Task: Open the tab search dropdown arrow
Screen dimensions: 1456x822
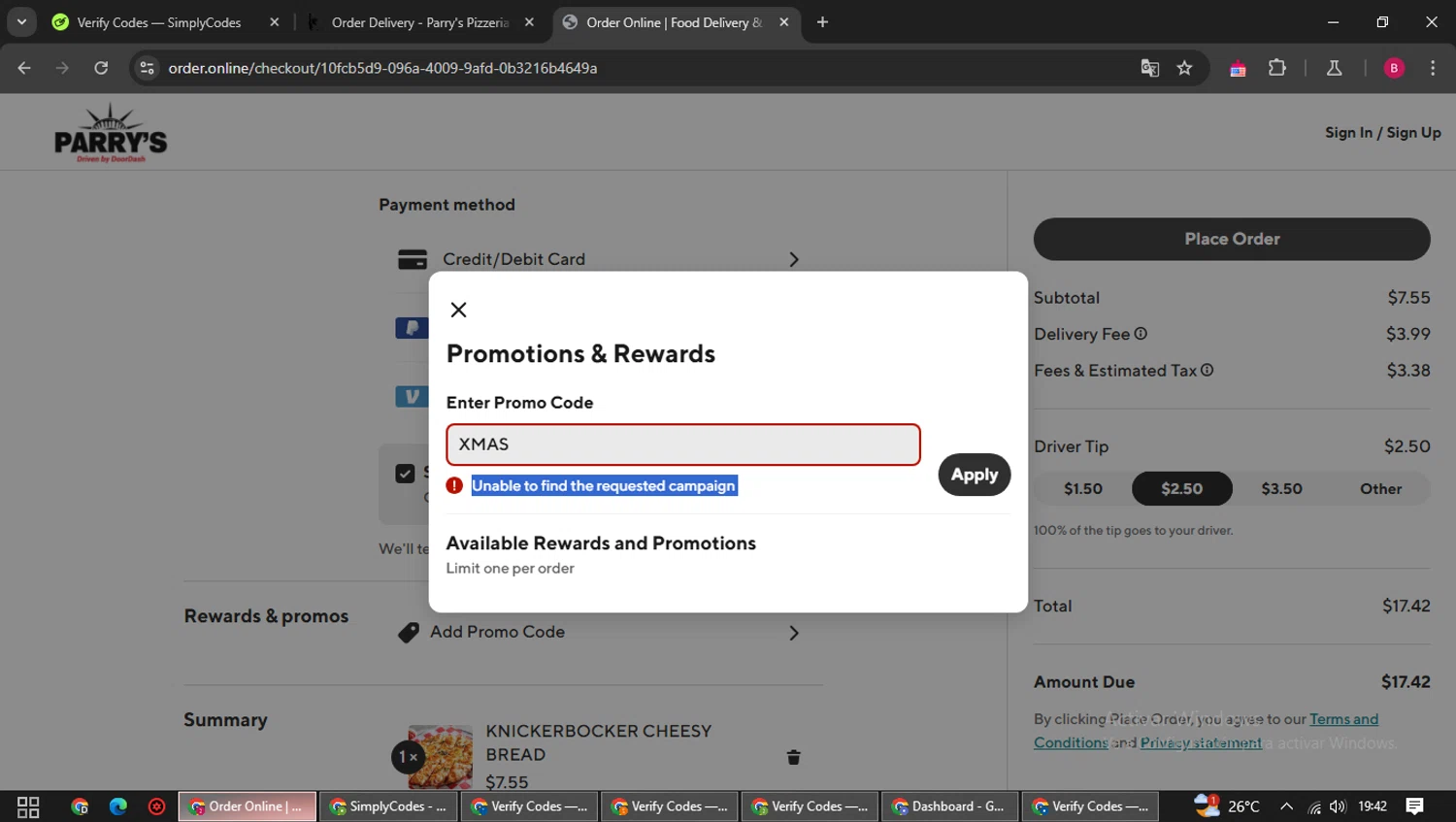Action: (x=21, y=21)
